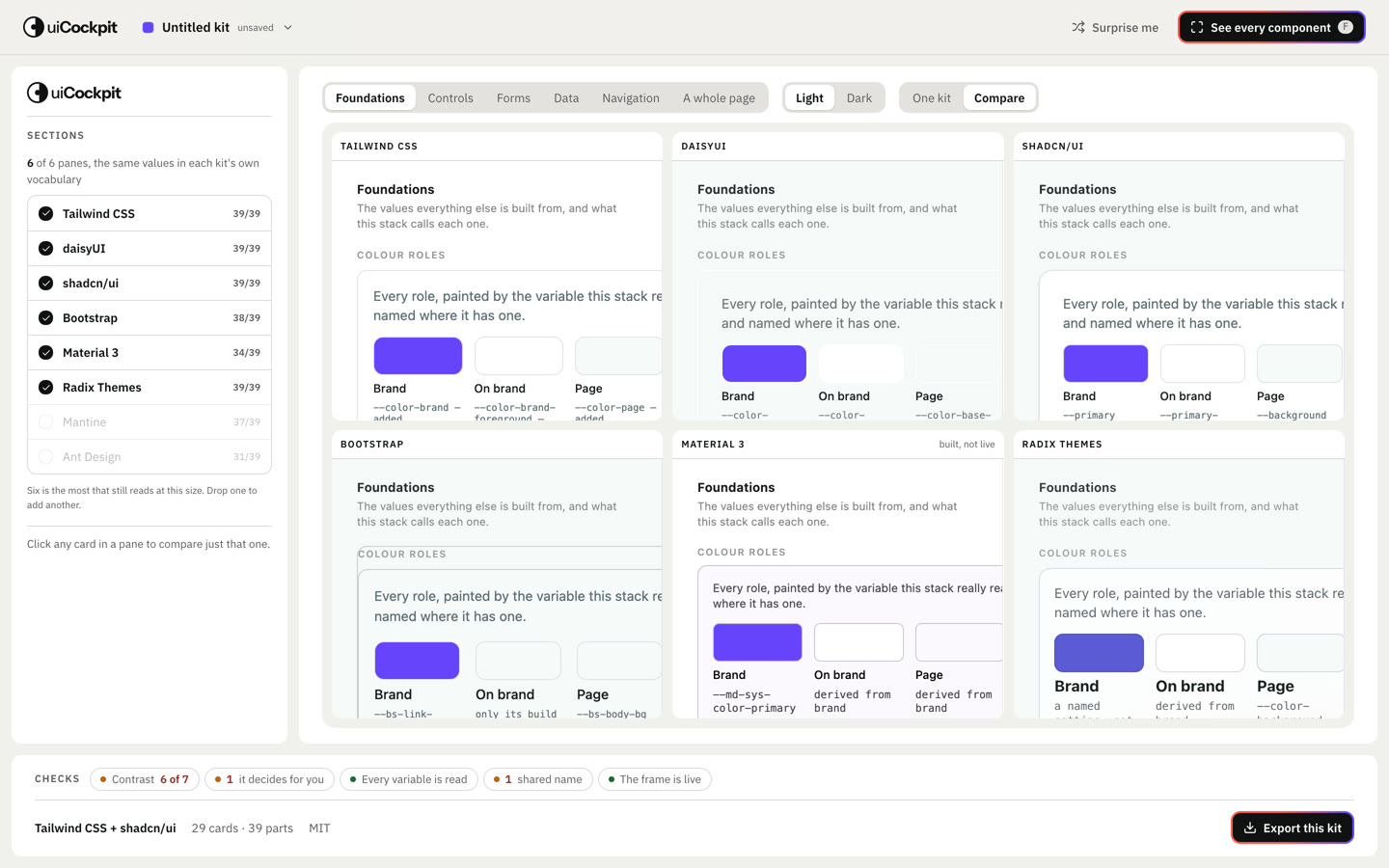Screen dimensions: 1389x868
Task: Click the DAISYUI pane header
Action: 838,147
